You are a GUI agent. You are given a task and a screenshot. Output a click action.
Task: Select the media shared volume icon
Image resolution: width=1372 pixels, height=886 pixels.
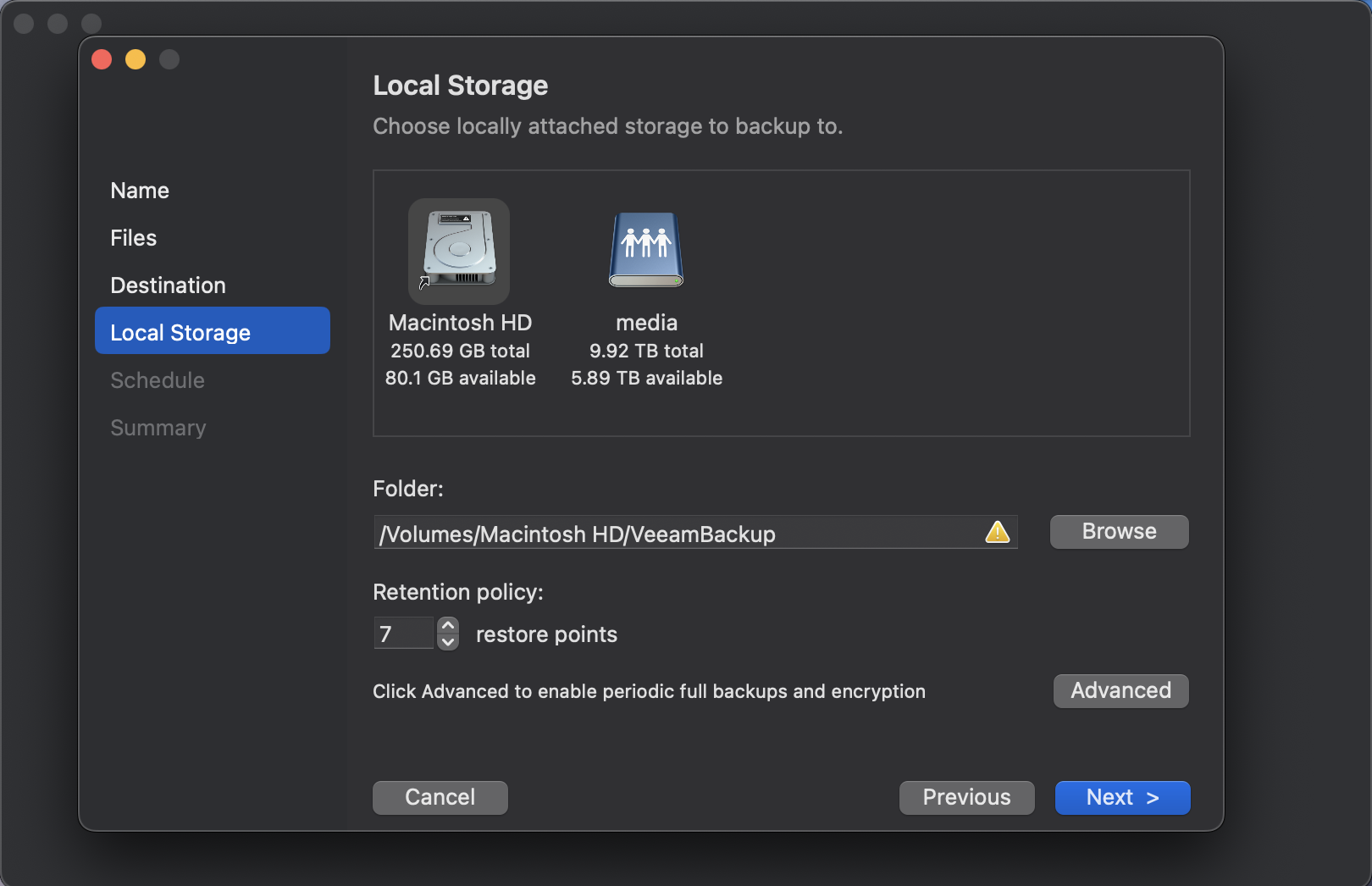[646, 250]
